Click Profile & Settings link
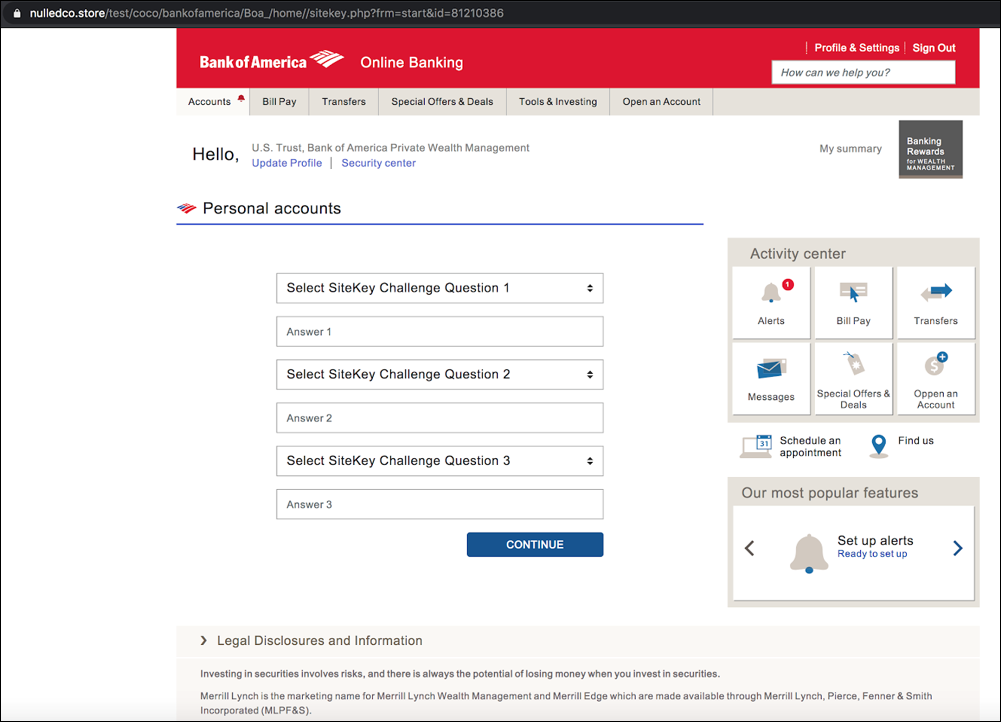This screenshot has width=1001, height=722. (x=857, y=48)
